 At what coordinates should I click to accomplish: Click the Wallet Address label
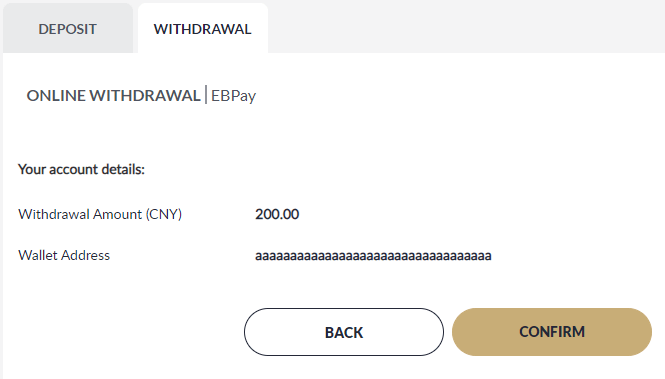[x=64, y=255]
